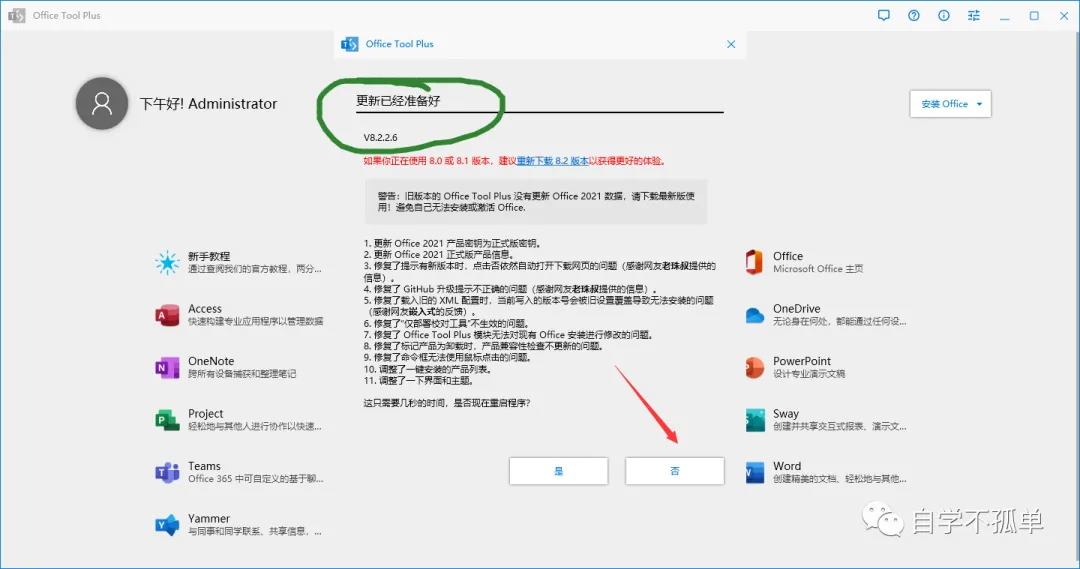Click the 更新已经准备好 heading
1080x569 pixels.
pyautogui.click(x=398, y=101)
